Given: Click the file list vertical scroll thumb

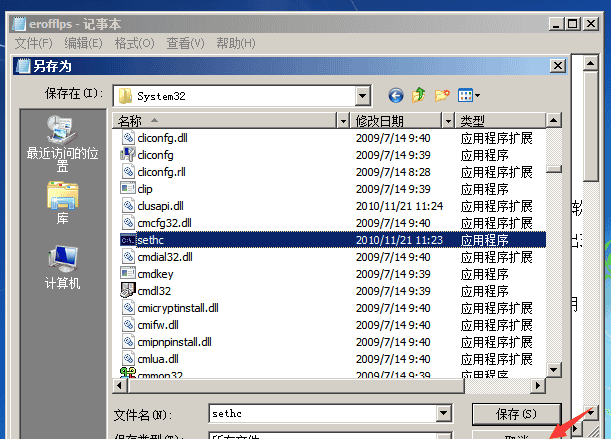Looking at the screenshot, I should (554, 169).
